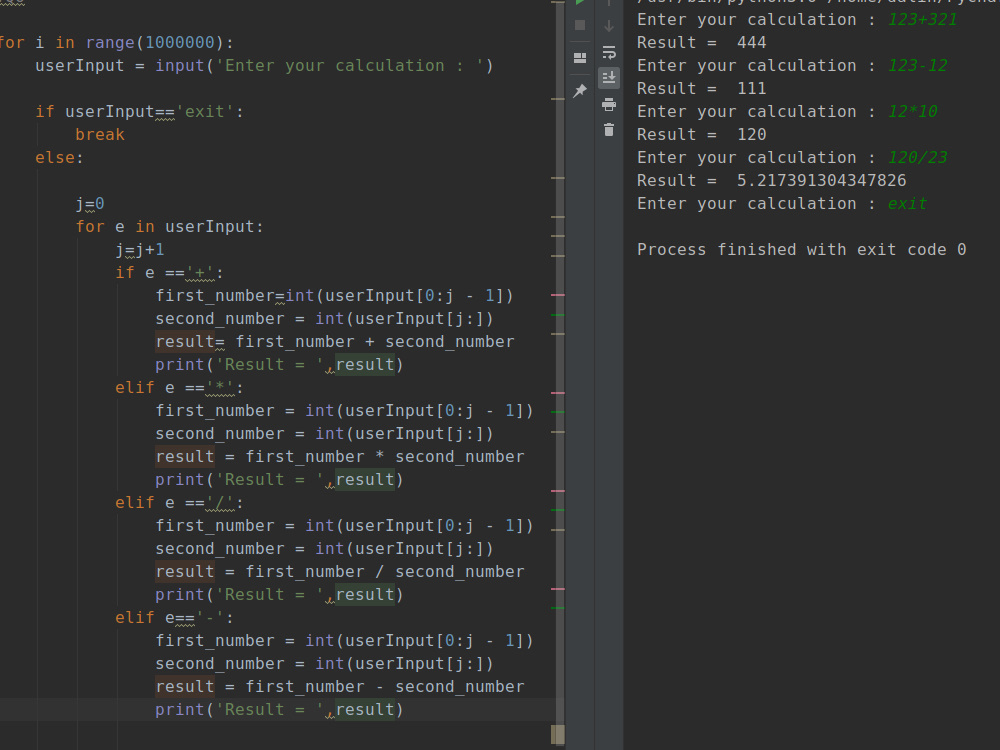Image resolution: width=1000 pixels, height=750 pixels.
Task: Toggle the Scroll to End console icon
Action: (x=609, y=78)
